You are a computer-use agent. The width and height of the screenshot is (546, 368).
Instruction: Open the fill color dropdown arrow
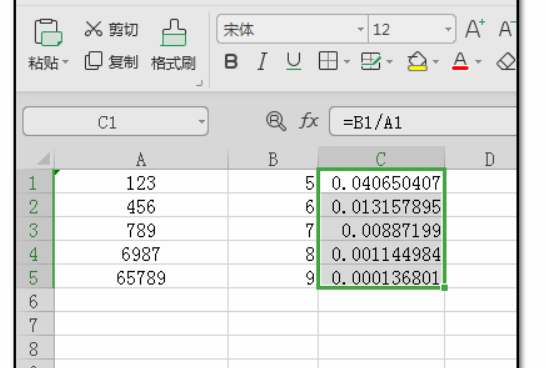436,62
